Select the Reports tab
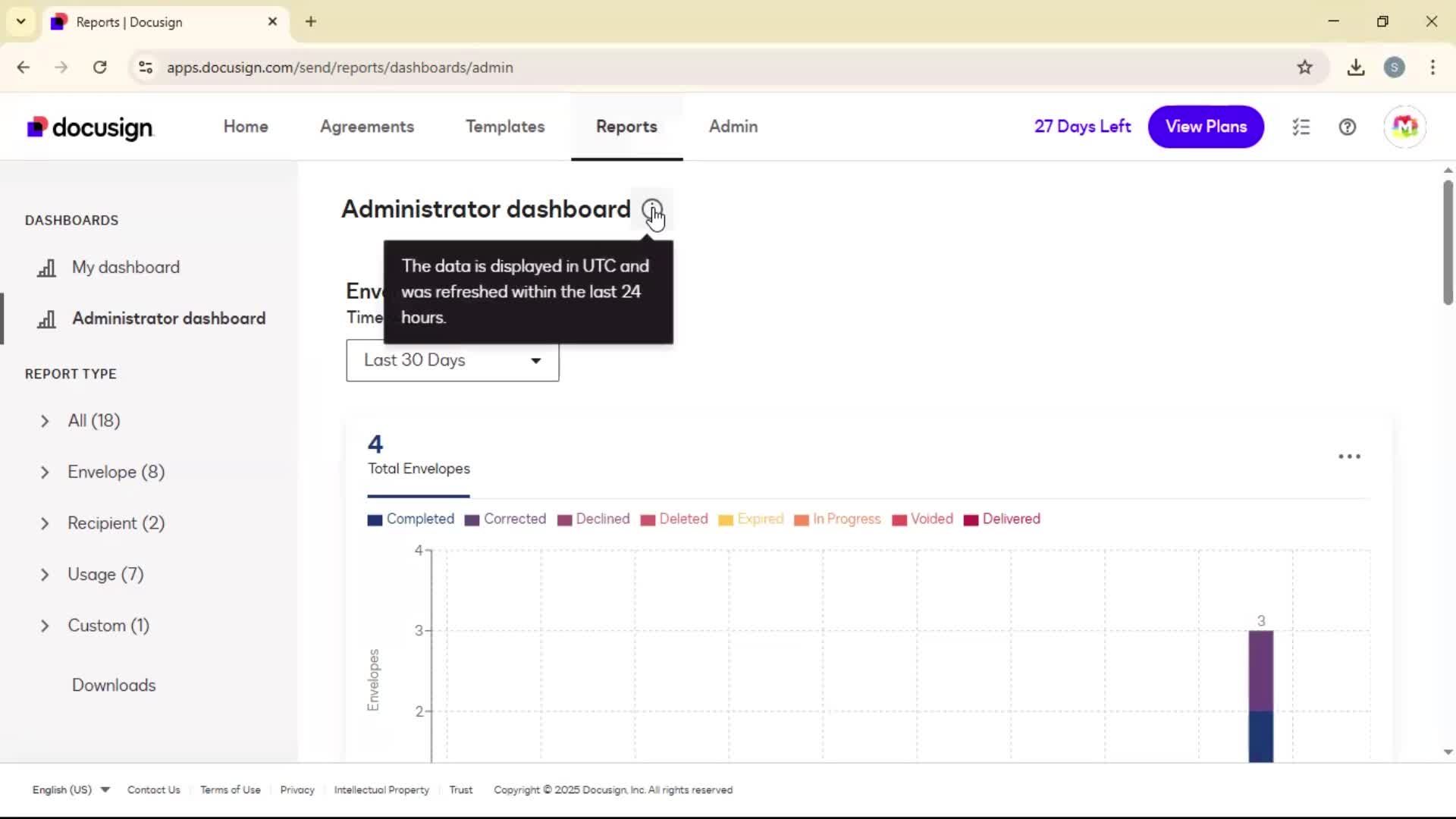Screen dimensions: 1456x819 click(x=626, y=127)
